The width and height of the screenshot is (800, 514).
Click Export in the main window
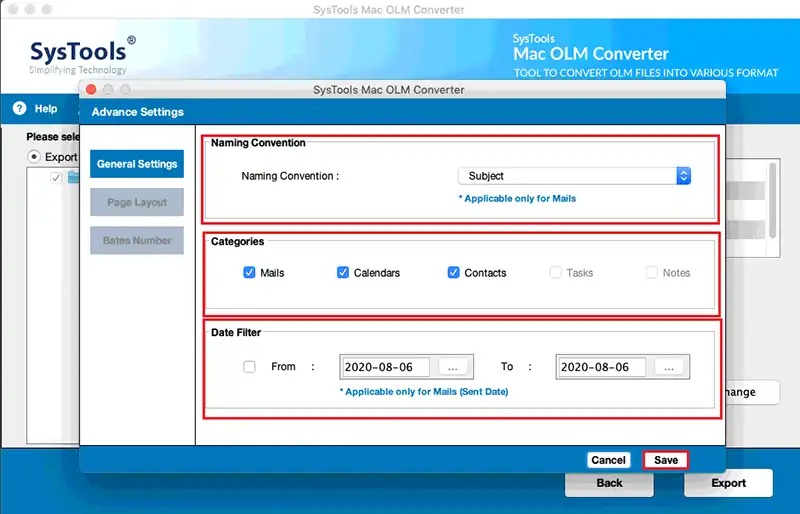point(728,483)
